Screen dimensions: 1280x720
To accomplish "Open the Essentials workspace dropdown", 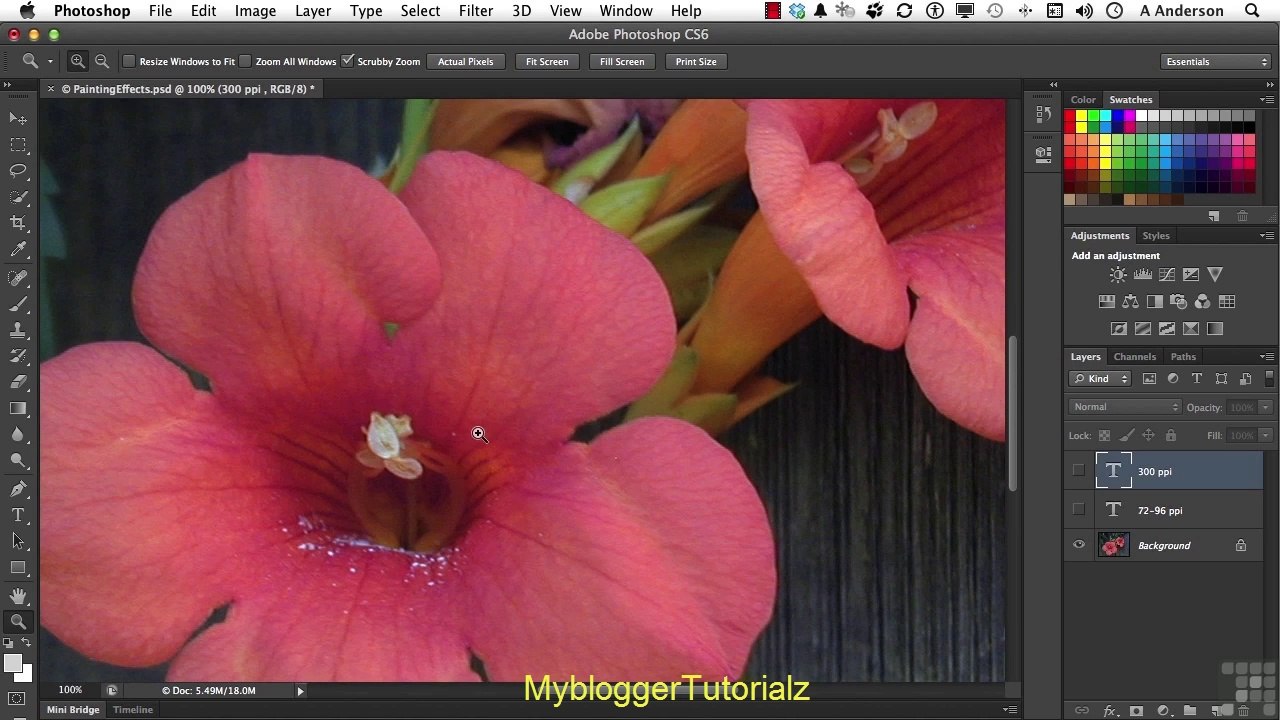I will click(x=1216, y=62).
